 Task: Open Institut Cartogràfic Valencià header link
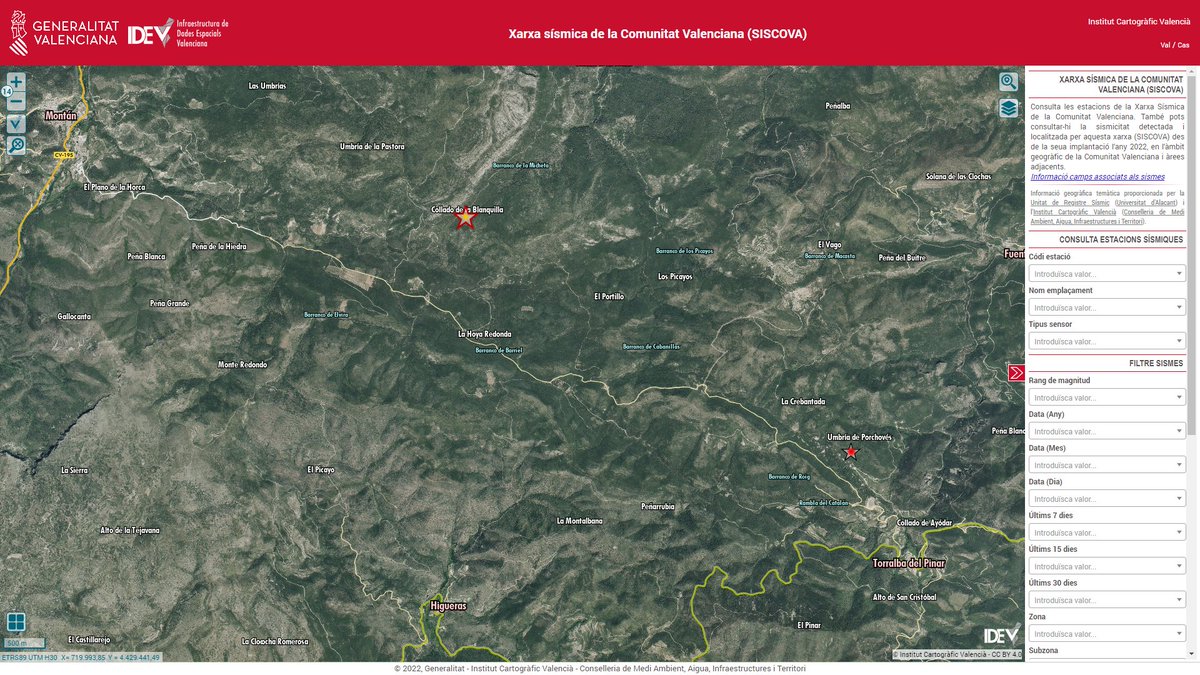[x=1139, y=21]
